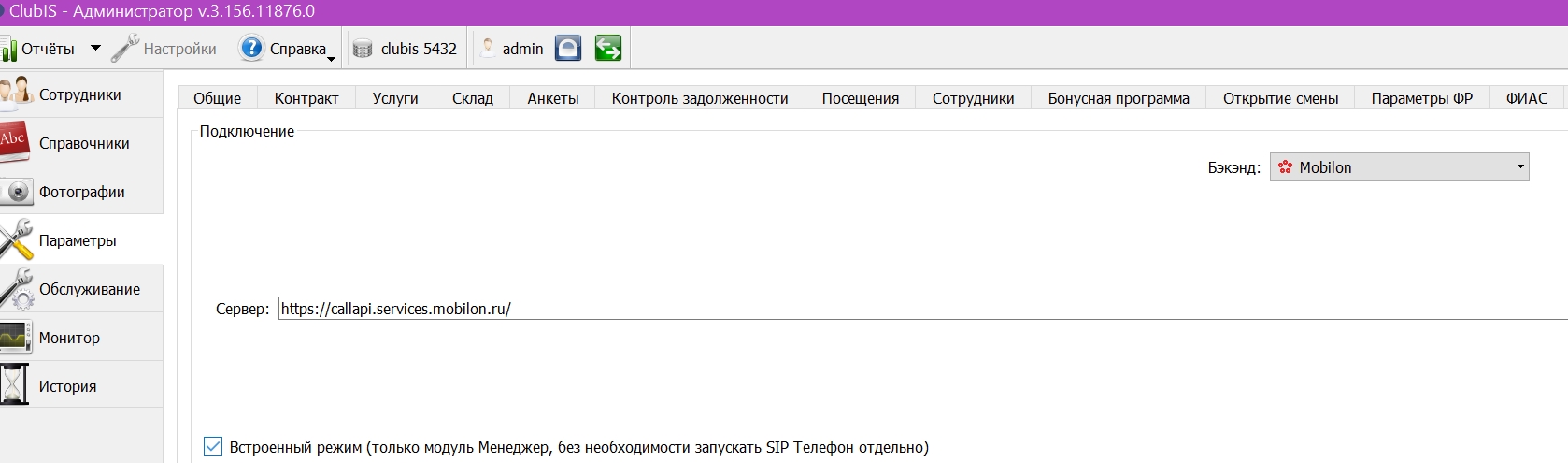Click the clubis 5432 database icon
This screenshot has height=463, width=1568.
[363, 49]
